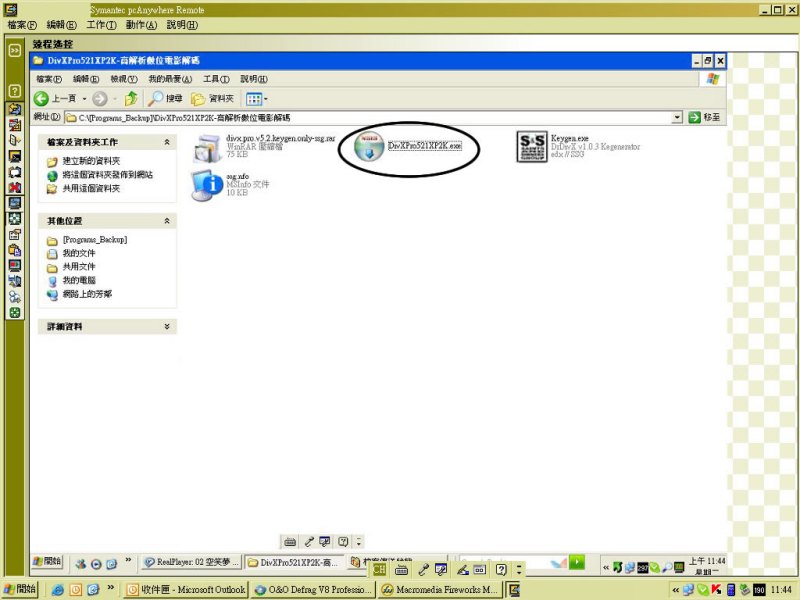Open 共用文件 in the side panel
This screenshot has height=600, width=800.
coord(79,267)
